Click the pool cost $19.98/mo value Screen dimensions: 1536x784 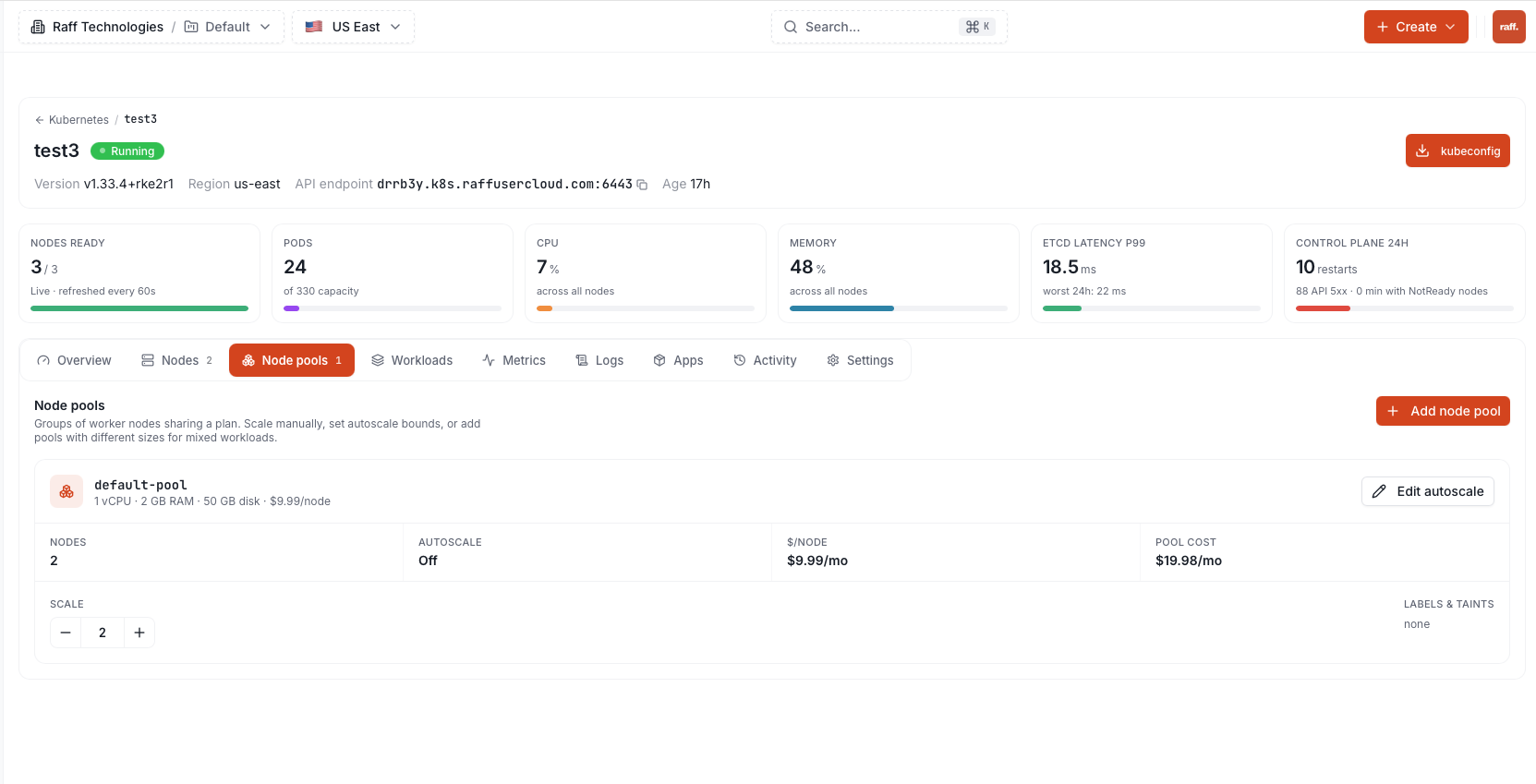coord(1189,561)
